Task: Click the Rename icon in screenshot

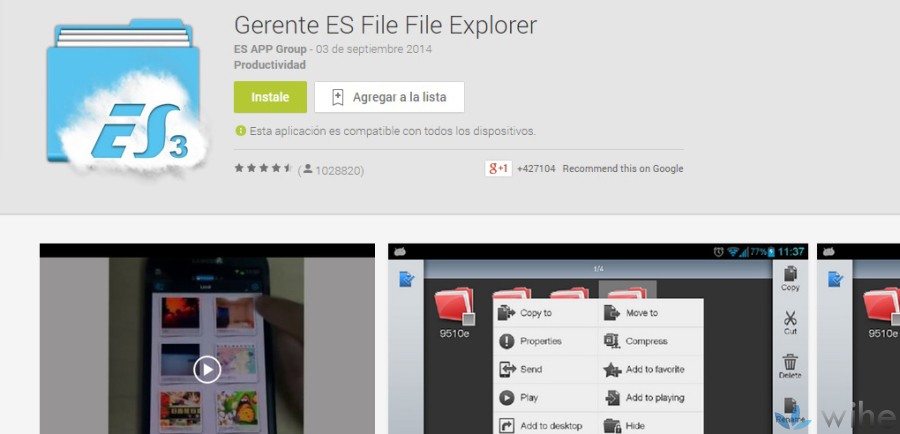Action: (x=790, y=406)
